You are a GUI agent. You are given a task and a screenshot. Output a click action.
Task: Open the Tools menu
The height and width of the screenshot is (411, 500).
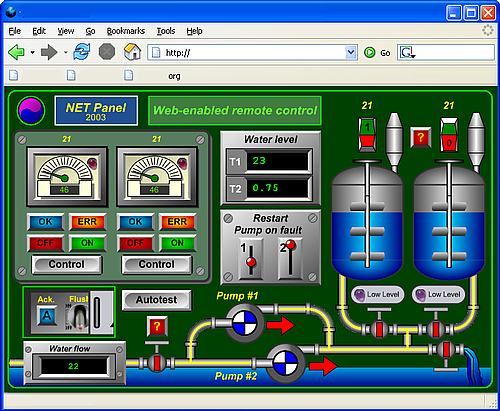[x=166, y=31]
